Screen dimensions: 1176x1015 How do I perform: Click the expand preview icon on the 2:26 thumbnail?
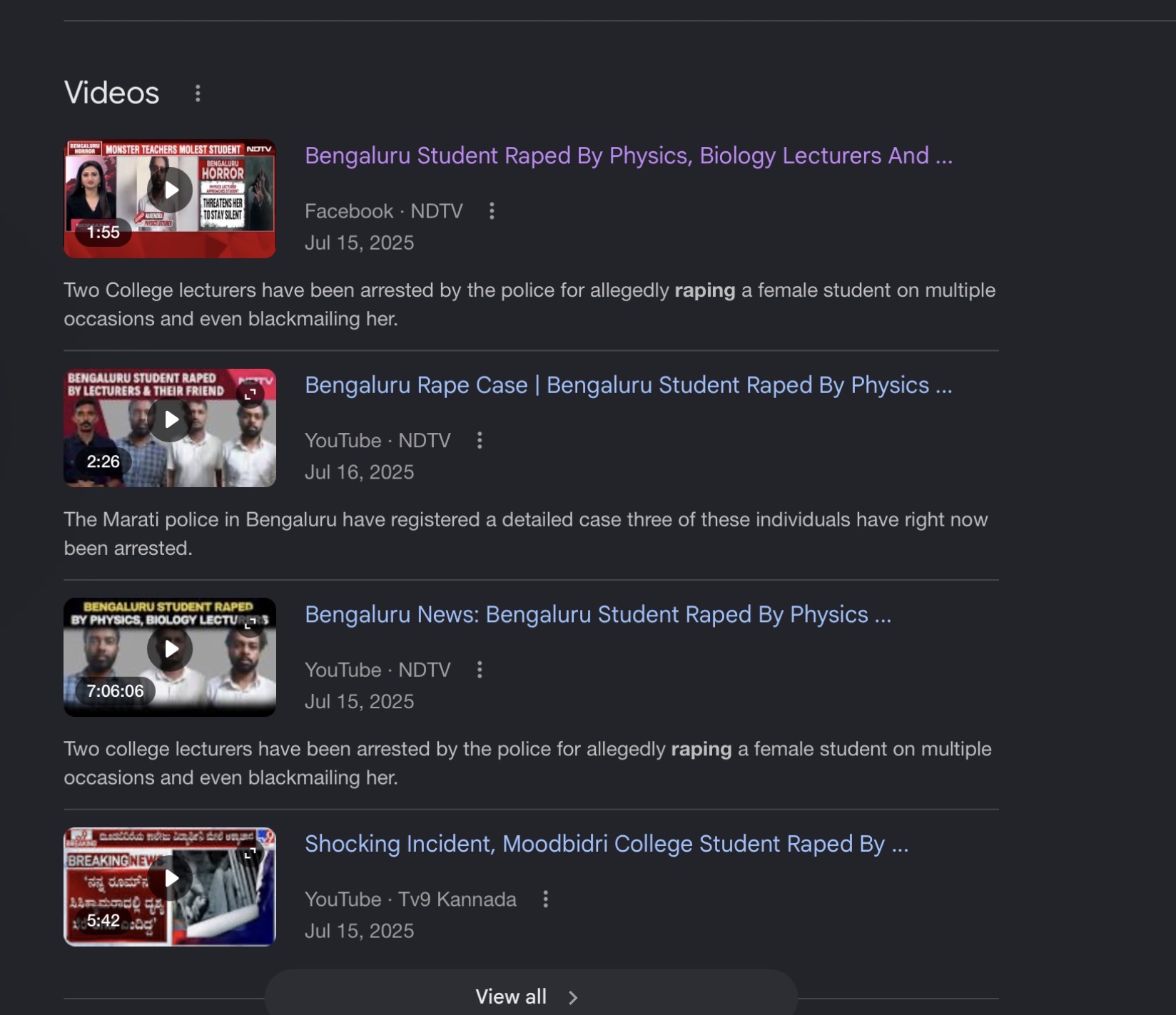pyautogui.click(x=250, y=394)
